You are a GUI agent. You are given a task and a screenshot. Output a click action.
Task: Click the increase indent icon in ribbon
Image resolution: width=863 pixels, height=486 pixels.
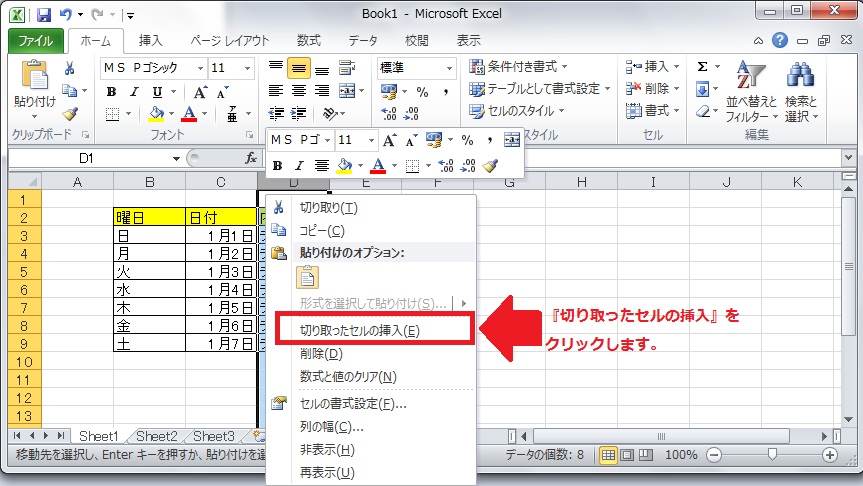(x=298, y=113)
